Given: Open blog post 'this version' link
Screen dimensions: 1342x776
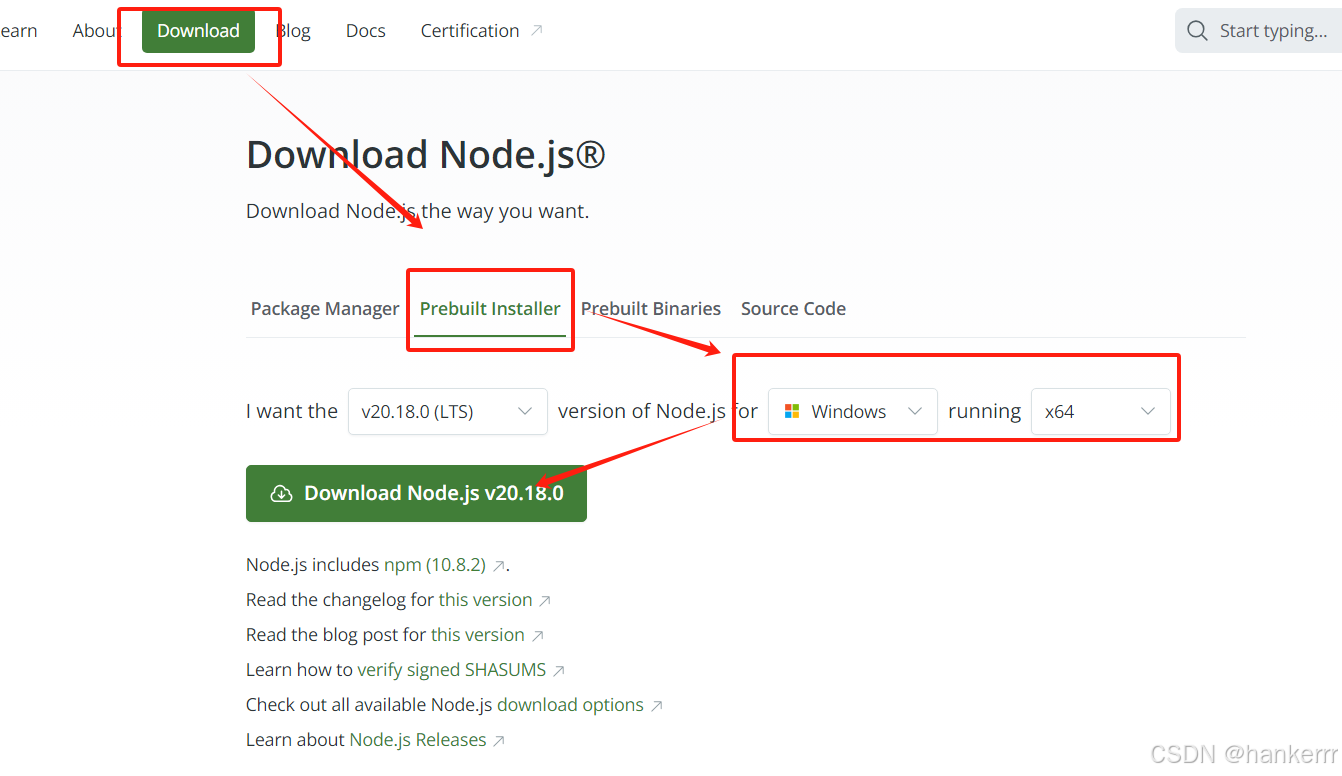Looking at the screenshot, I should coord(478,635).
